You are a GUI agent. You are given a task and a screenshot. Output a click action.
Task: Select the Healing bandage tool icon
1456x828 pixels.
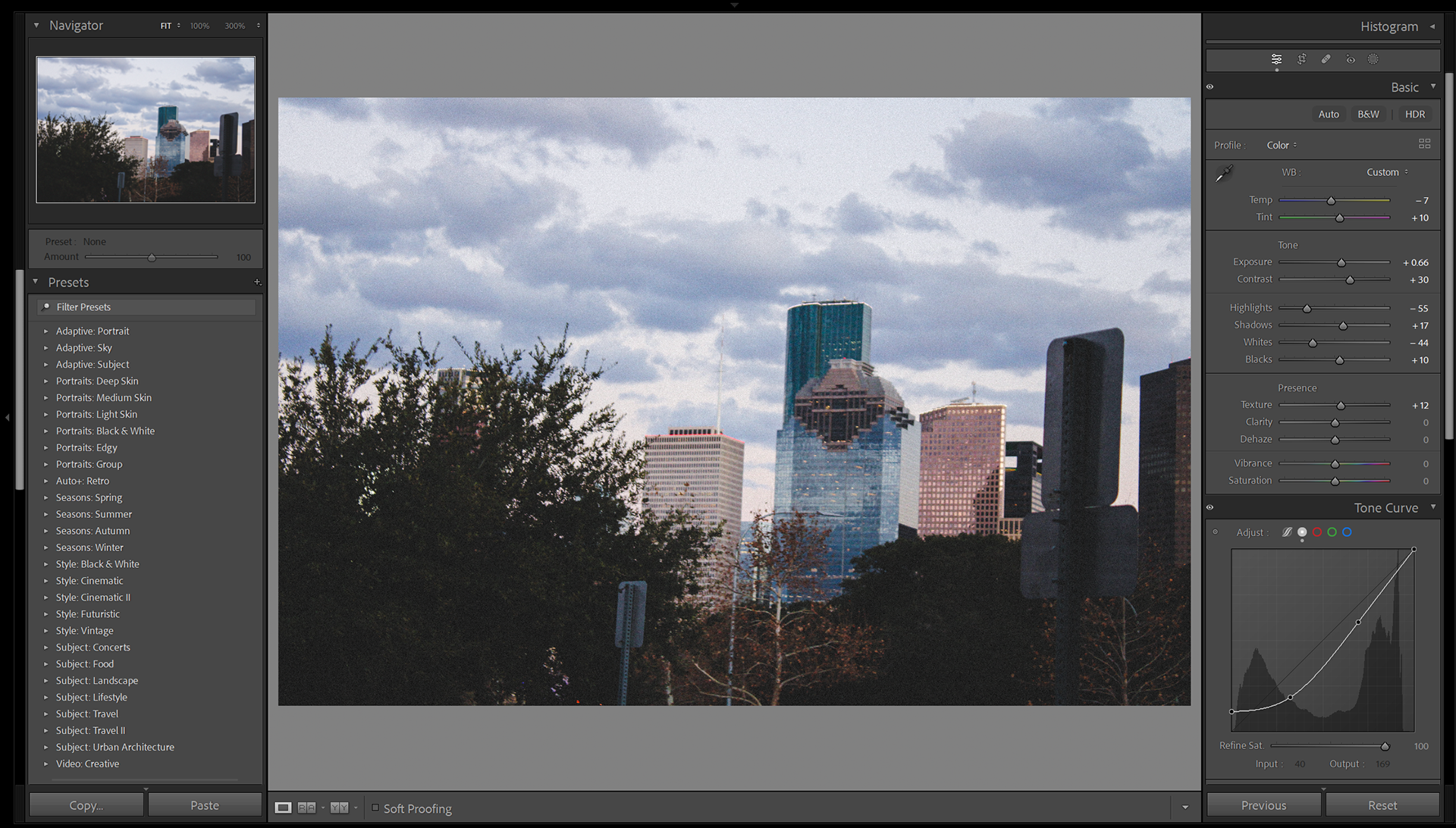coord(1326,59)
